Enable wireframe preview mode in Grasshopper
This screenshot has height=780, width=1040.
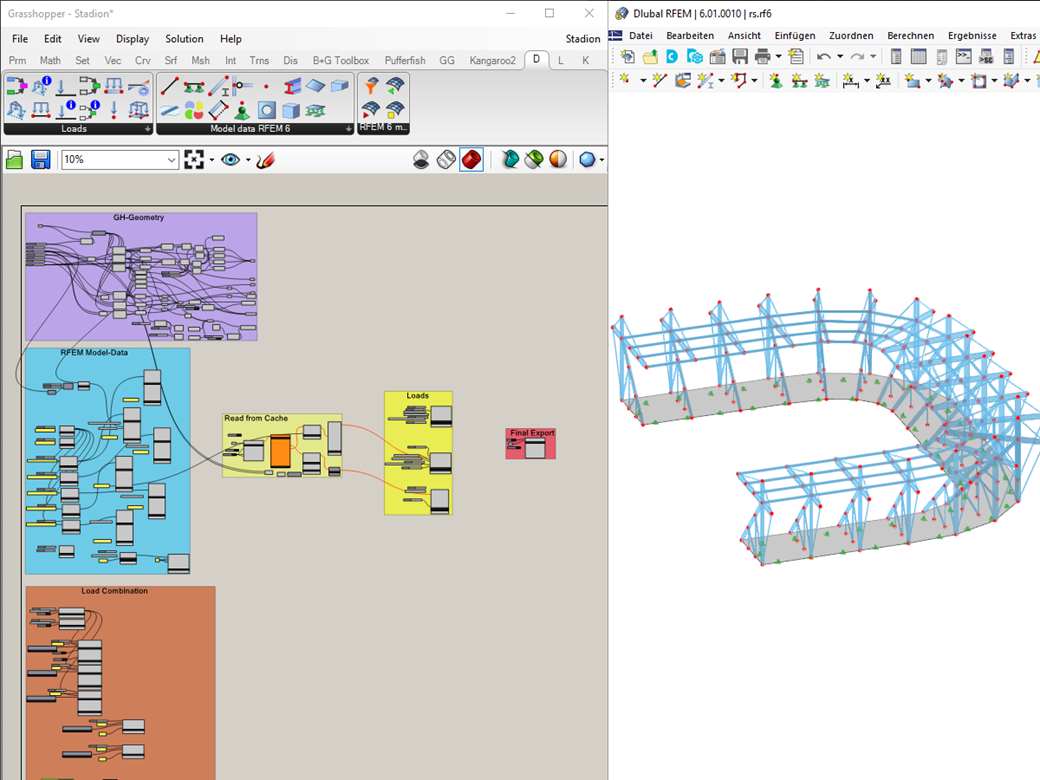pos(446,159)
